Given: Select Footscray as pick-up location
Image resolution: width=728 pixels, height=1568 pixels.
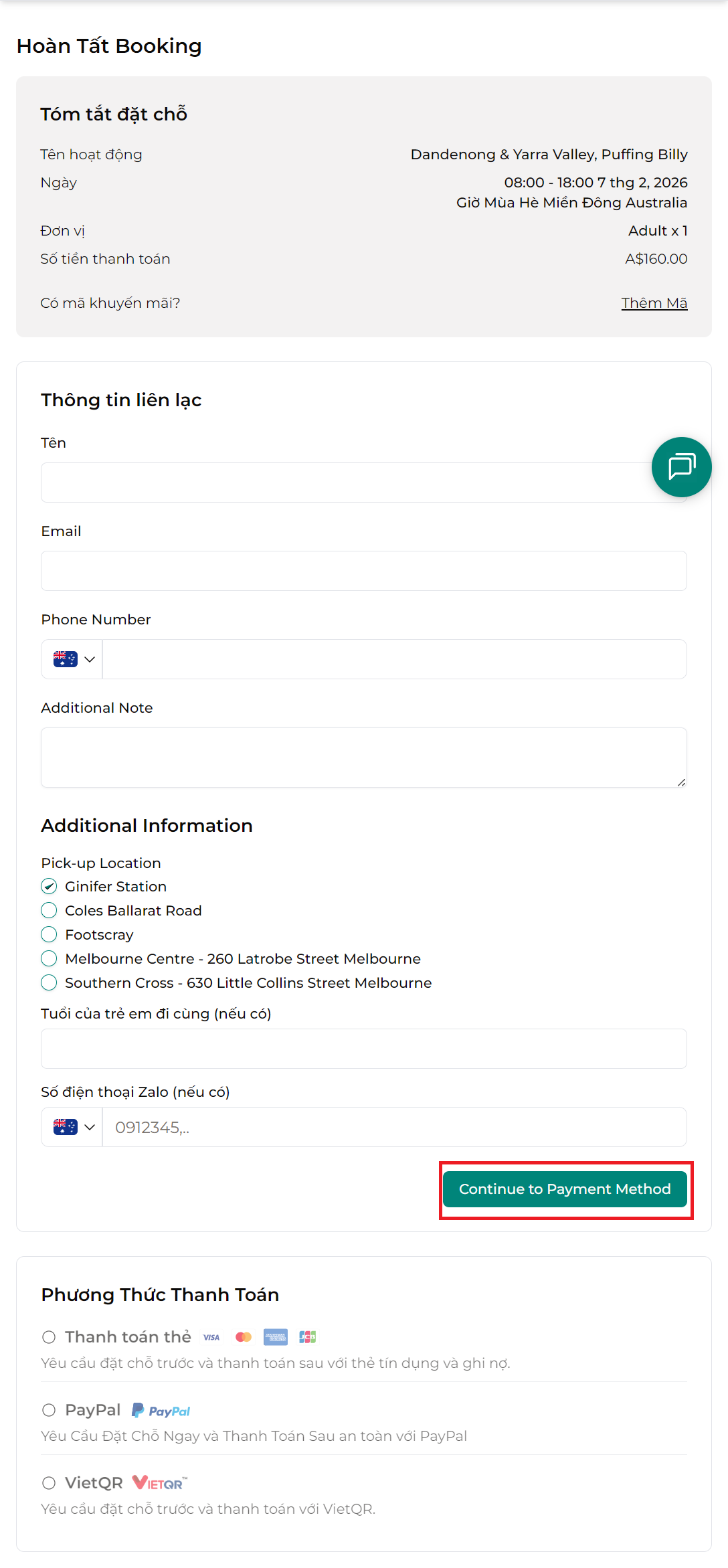Looking at the screenshot, I should pyautogui.click(x=49, y=935).
